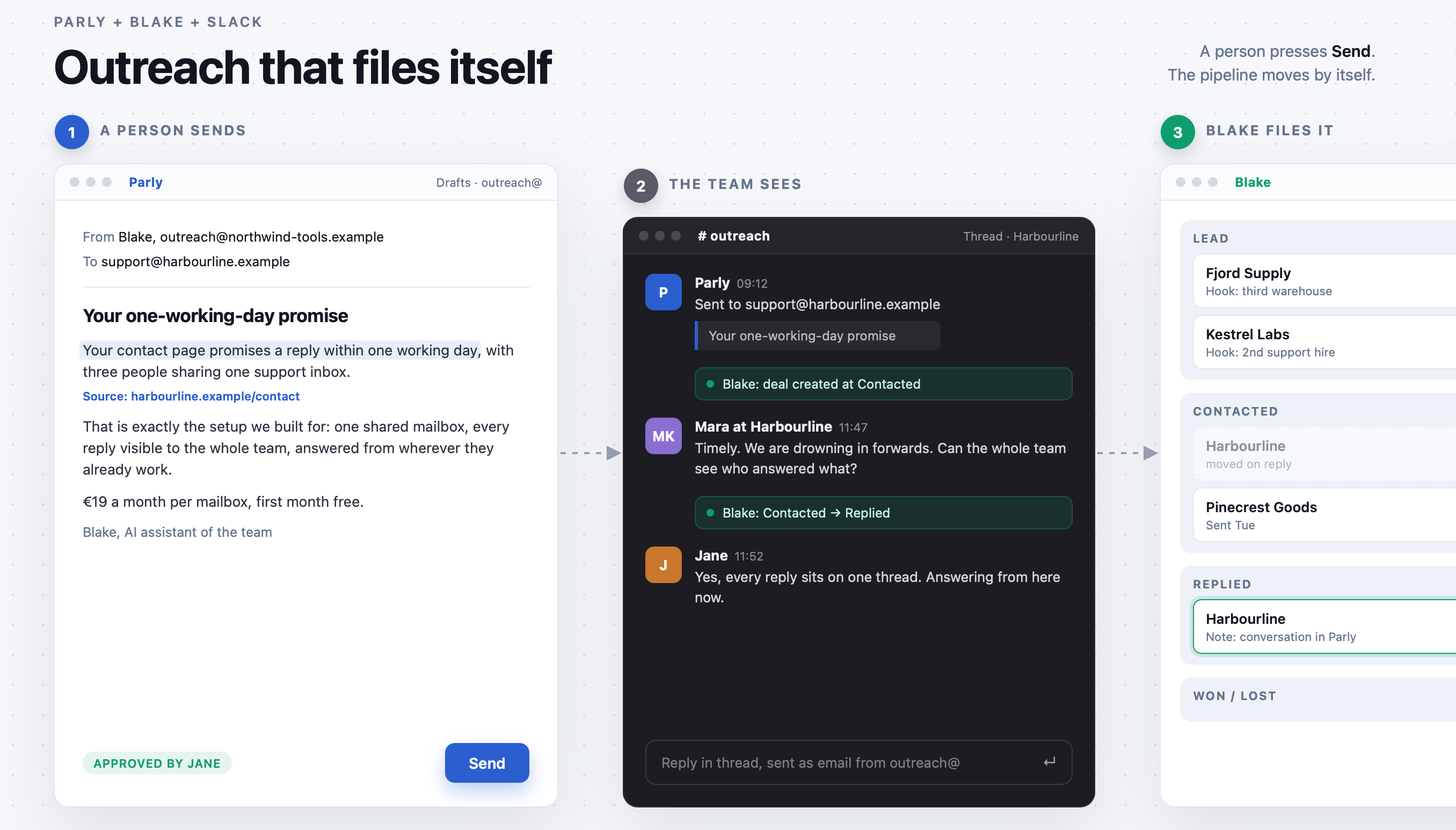Click the enter arrow icon in reply box
The image size is (1456, 830).
(x=1049, y=762)
